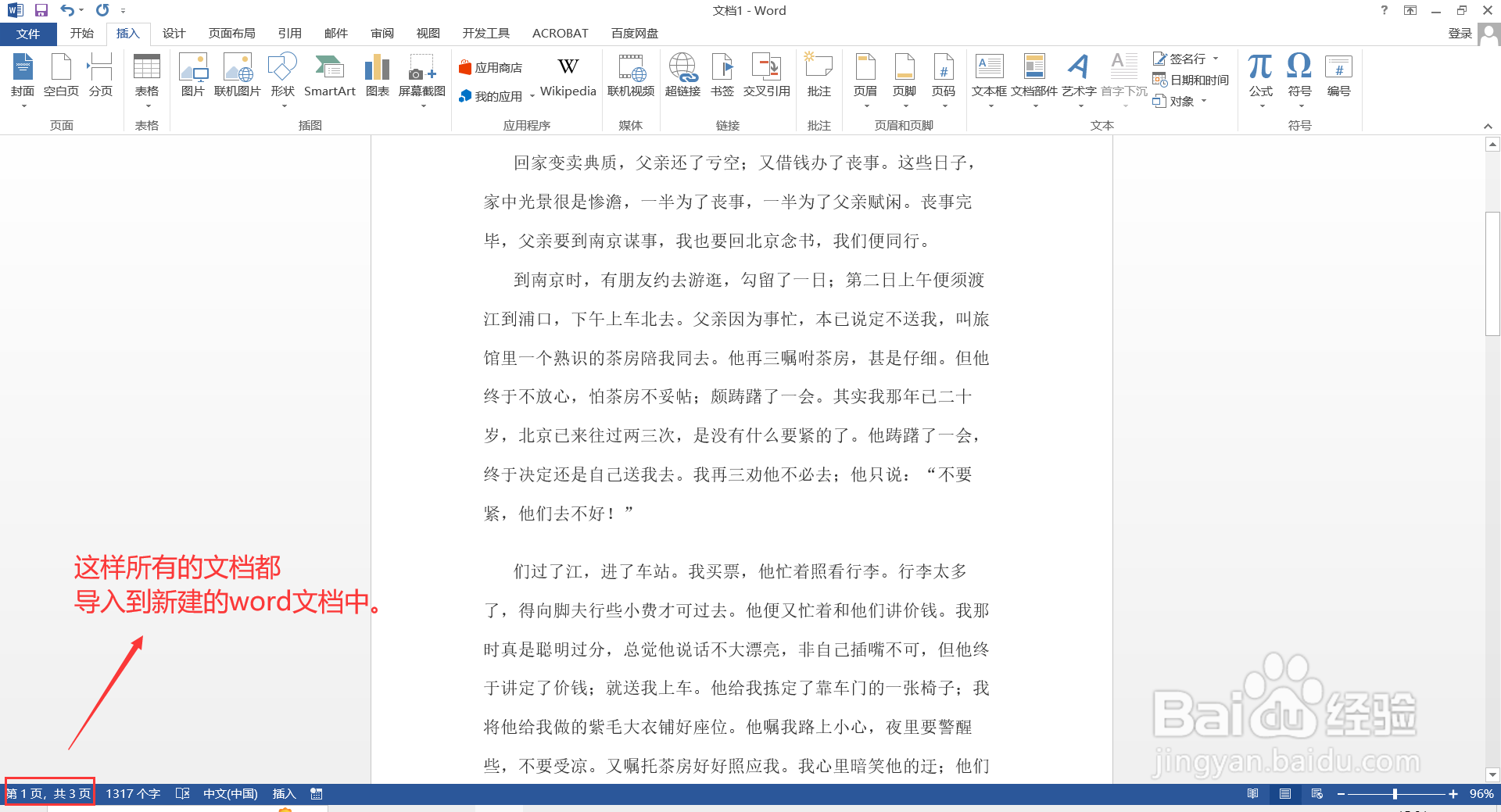1501x812 pixels.
Task: Open Word help question mark
Action: point(1385,10)
